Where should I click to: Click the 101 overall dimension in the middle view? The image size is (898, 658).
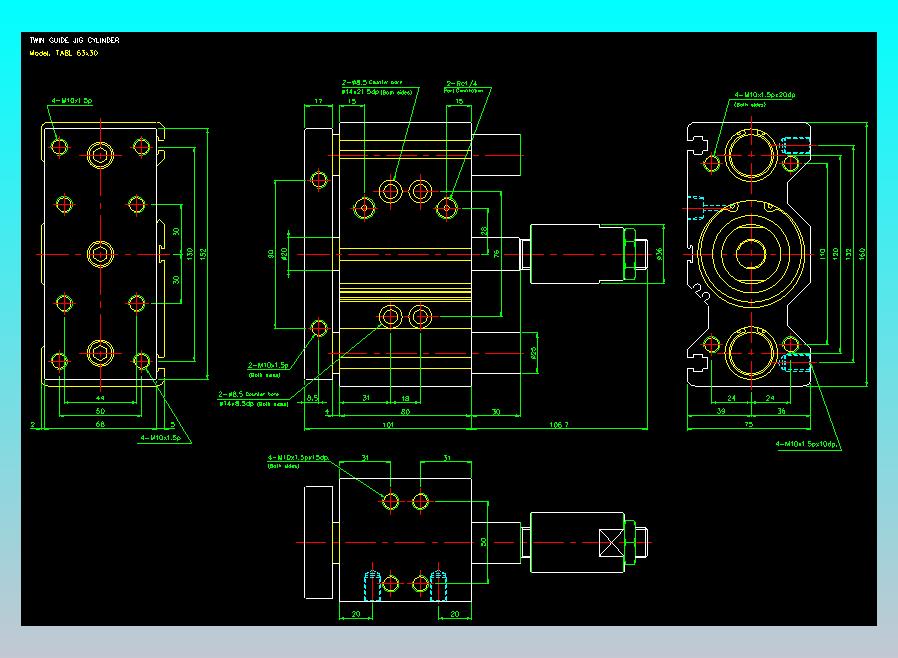pos(388,425)
